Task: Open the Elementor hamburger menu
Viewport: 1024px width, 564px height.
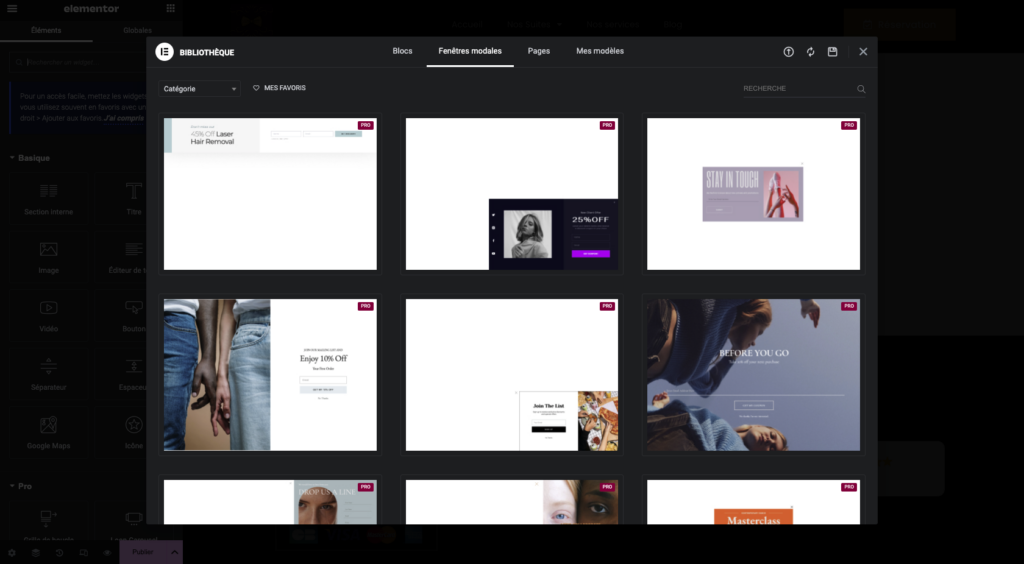Action: (12, 9)
